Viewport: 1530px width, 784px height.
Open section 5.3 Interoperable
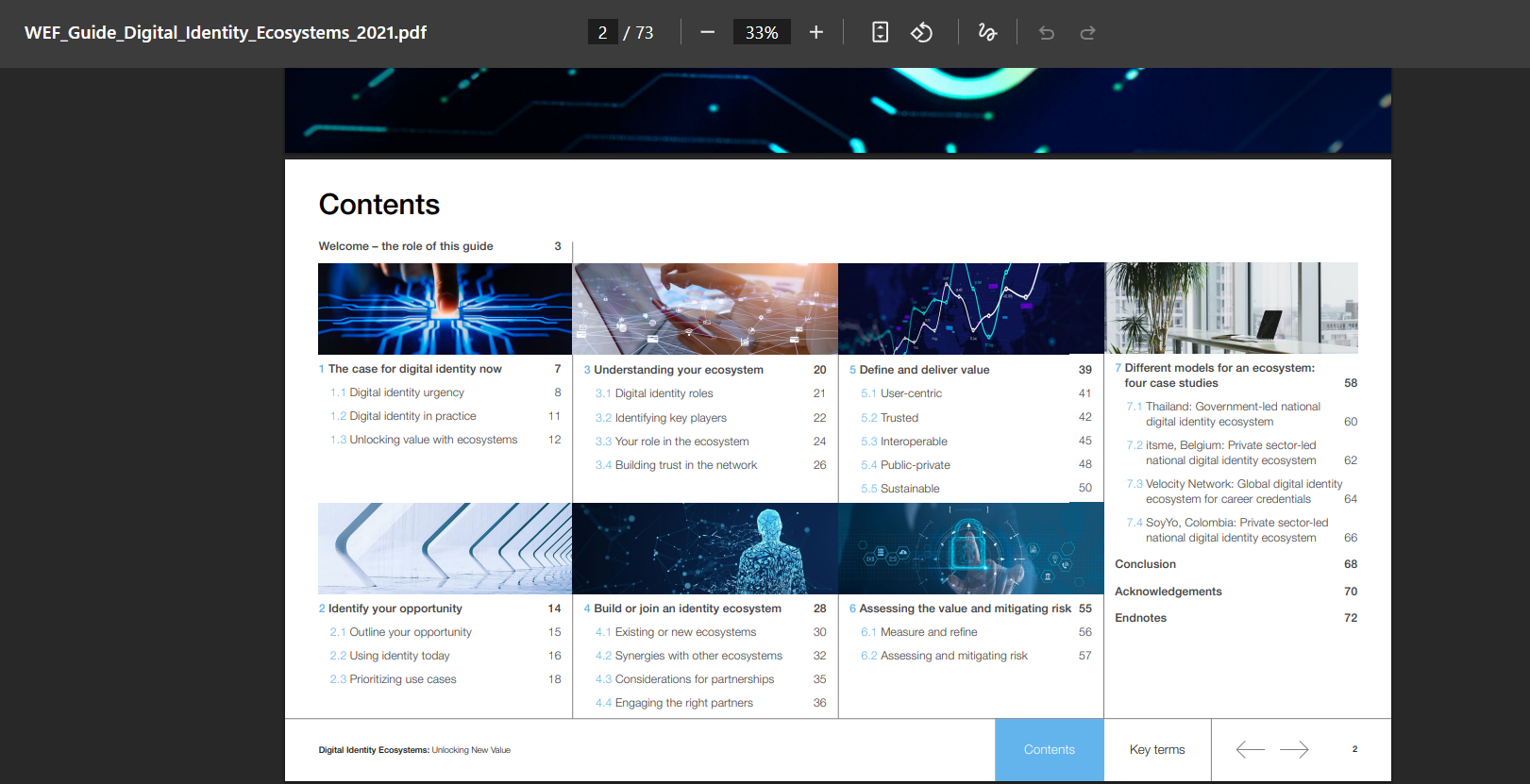coord(913,442)
